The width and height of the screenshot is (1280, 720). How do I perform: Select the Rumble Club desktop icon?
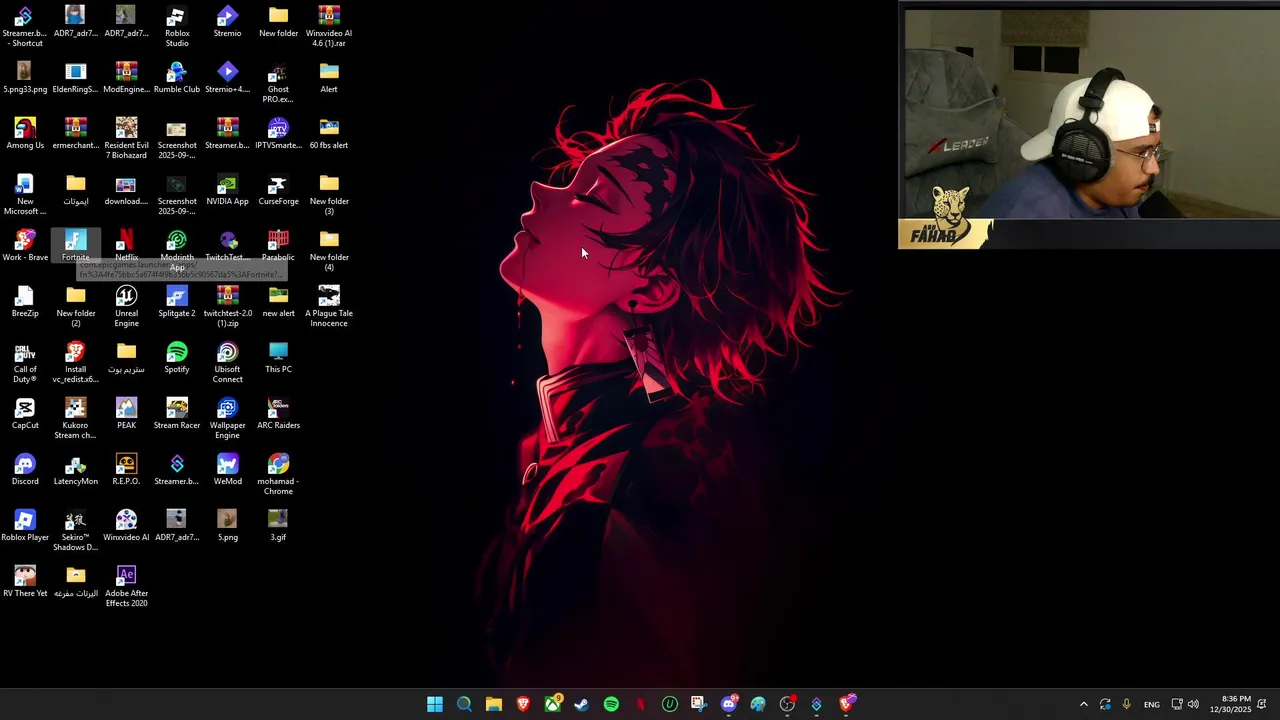(177, 78)
